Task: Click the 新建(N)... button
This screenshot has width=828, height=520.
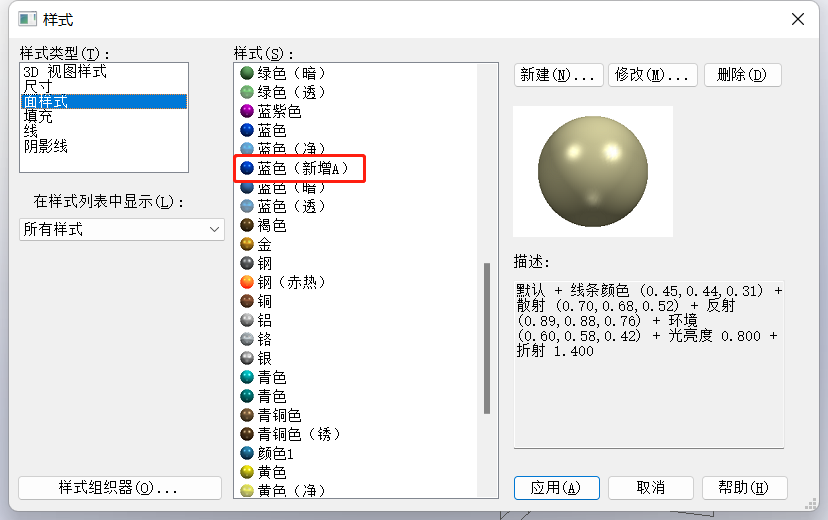Action: click(558, 75)
